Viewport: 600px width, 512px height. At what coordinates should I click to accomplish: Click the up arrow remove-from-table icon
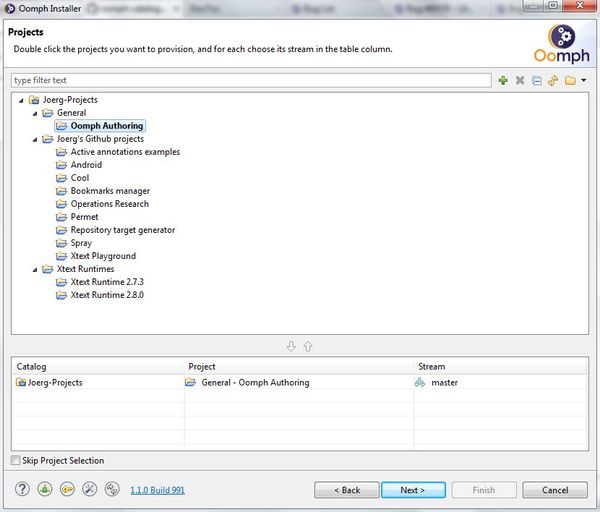point(308,346)
